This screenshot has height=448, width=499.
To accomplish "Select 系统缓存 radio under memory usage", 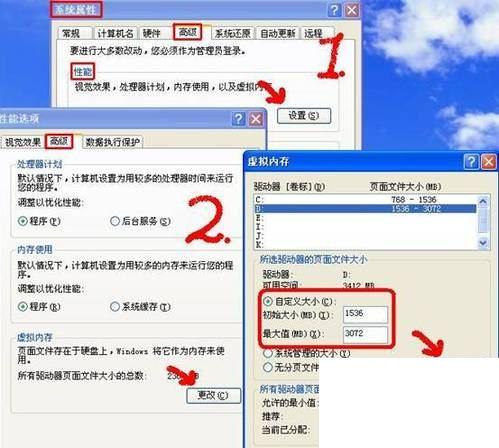I will [115, 306].
